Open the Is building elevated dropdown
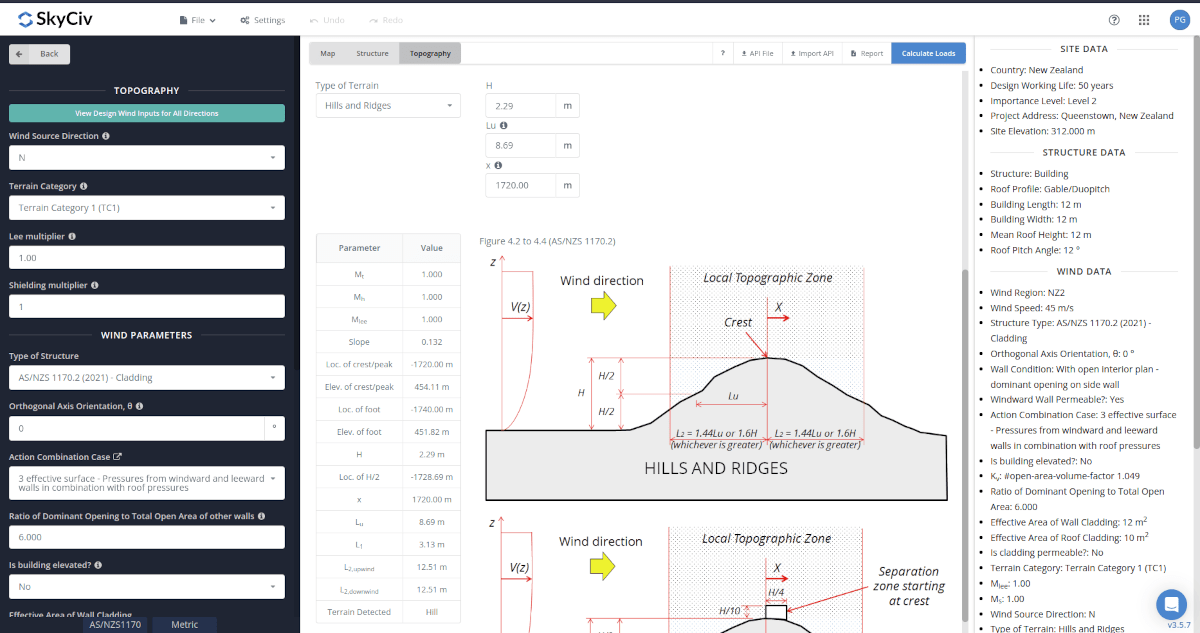This screenshot has height=633, width=1200. click(147, 587)
